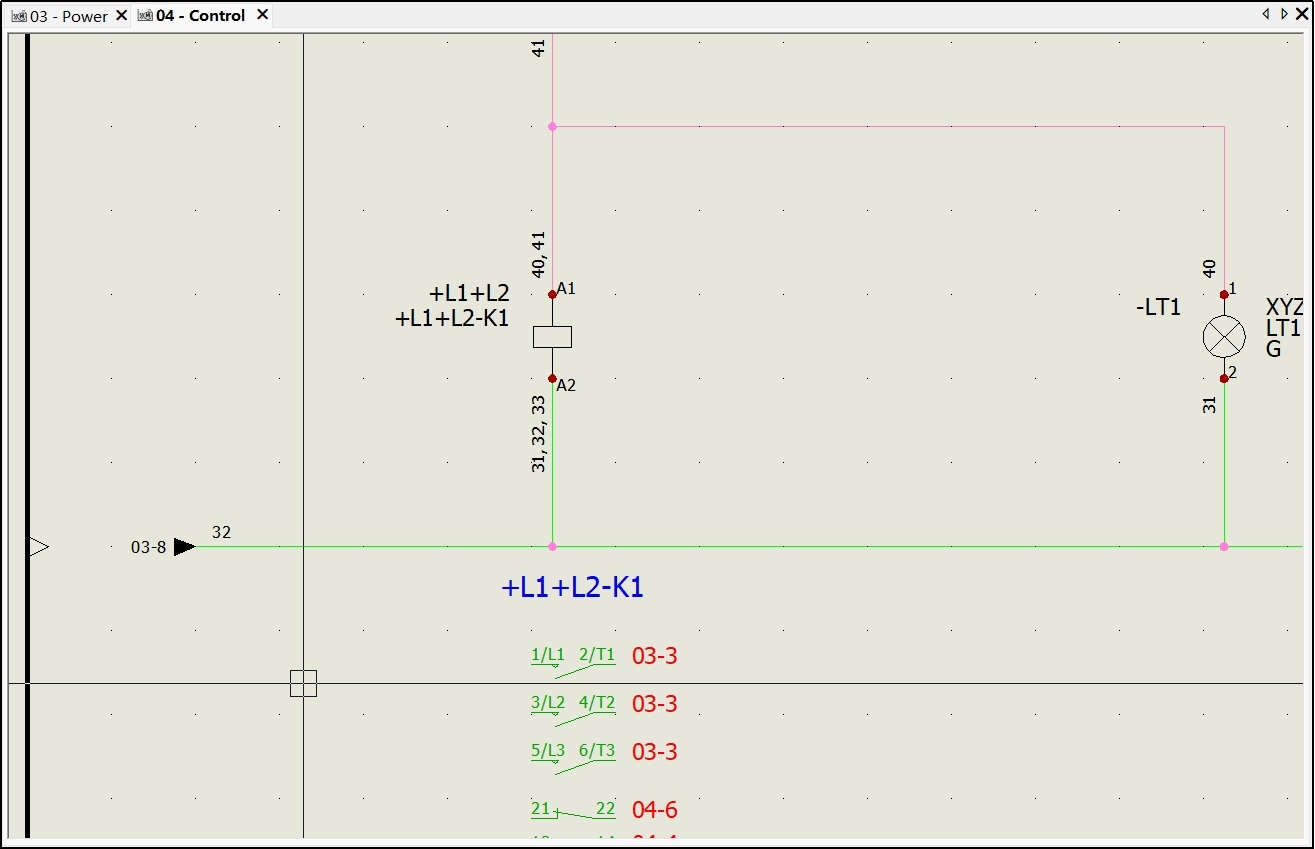Click the XYZ lamp attribute text

click(x=1285, y=308)
